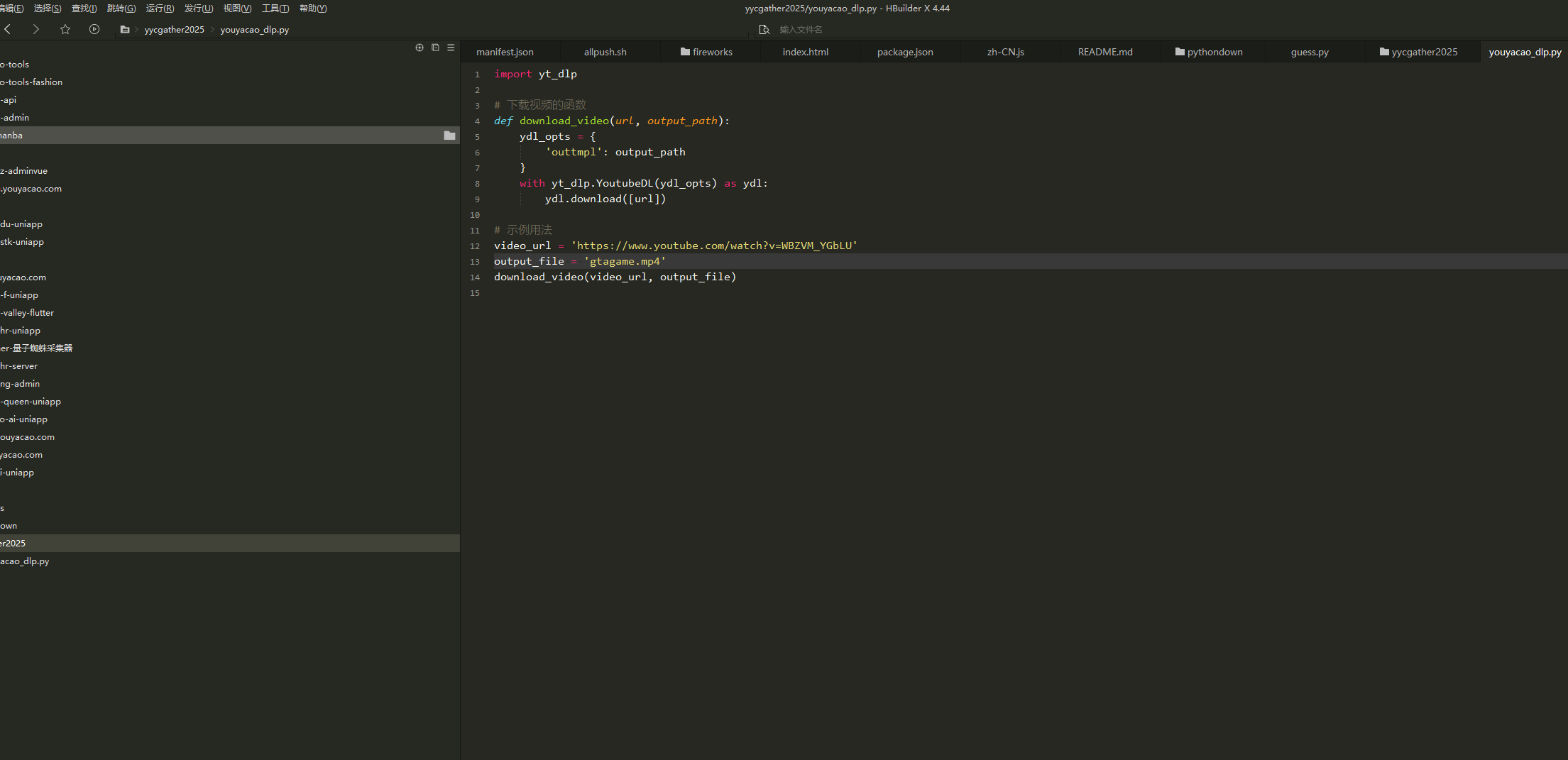The image size is (1568, 760).
Task: Select the er2025 project row
Action: 230,544
